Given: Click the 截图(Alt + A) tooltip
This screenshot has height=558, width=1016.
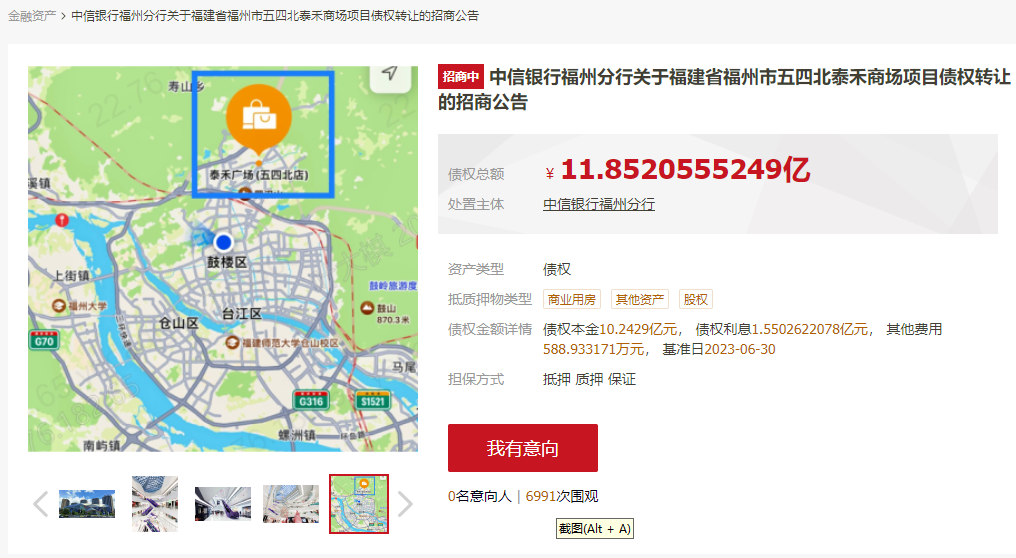Looking at the screenshot, I should coord(595,529).
